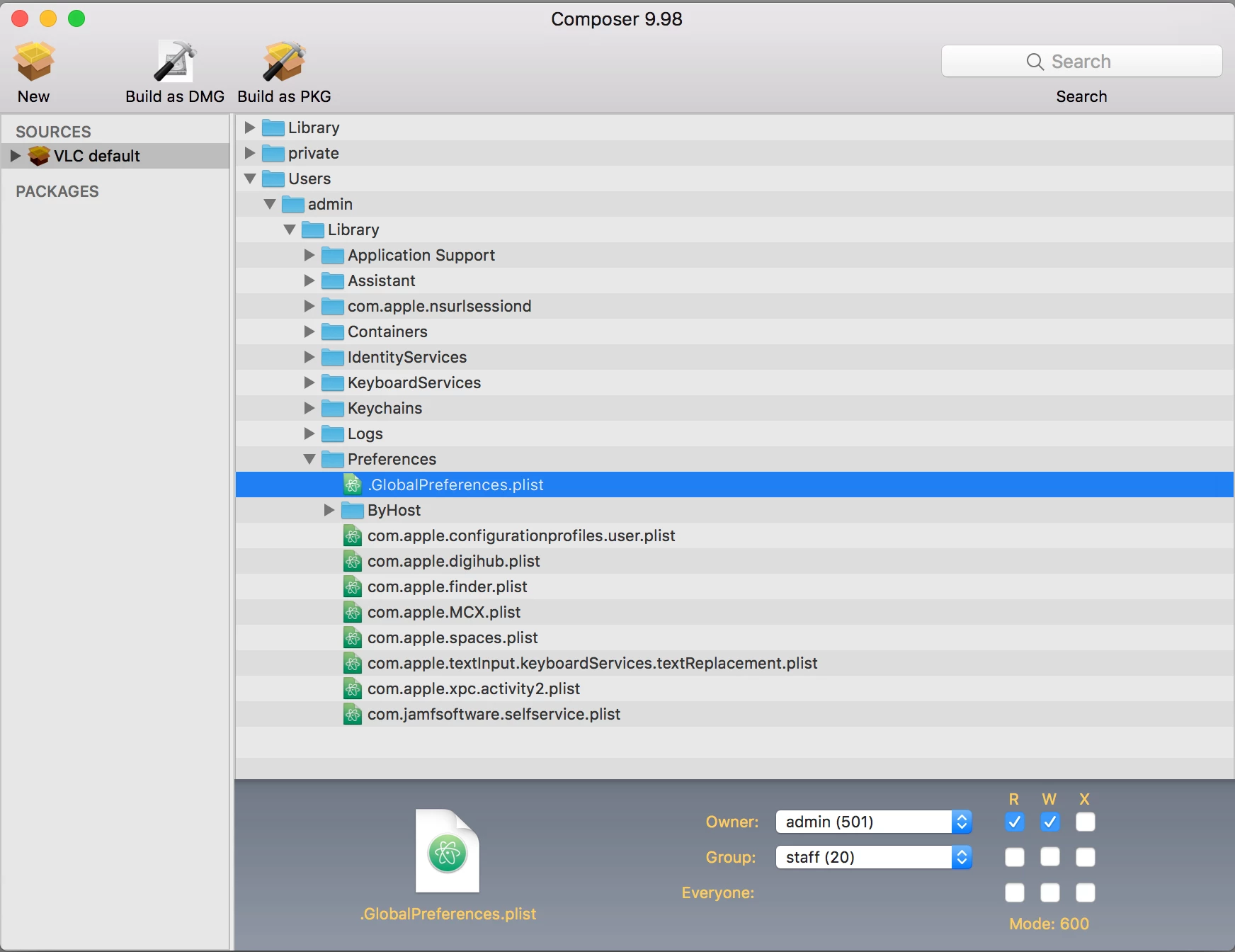Click the large plist preview icon in the details pane
The width and height of the screenshot is (1235, 952).
(x=448, y=851)
